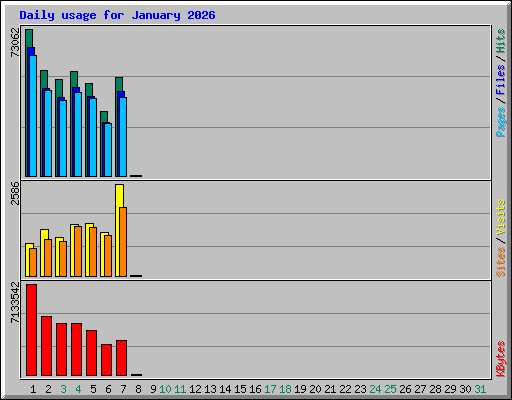This screenshot has height=400, width=512.
Task: Click the orange Sites bar for day 5
Action: (93, 252)
